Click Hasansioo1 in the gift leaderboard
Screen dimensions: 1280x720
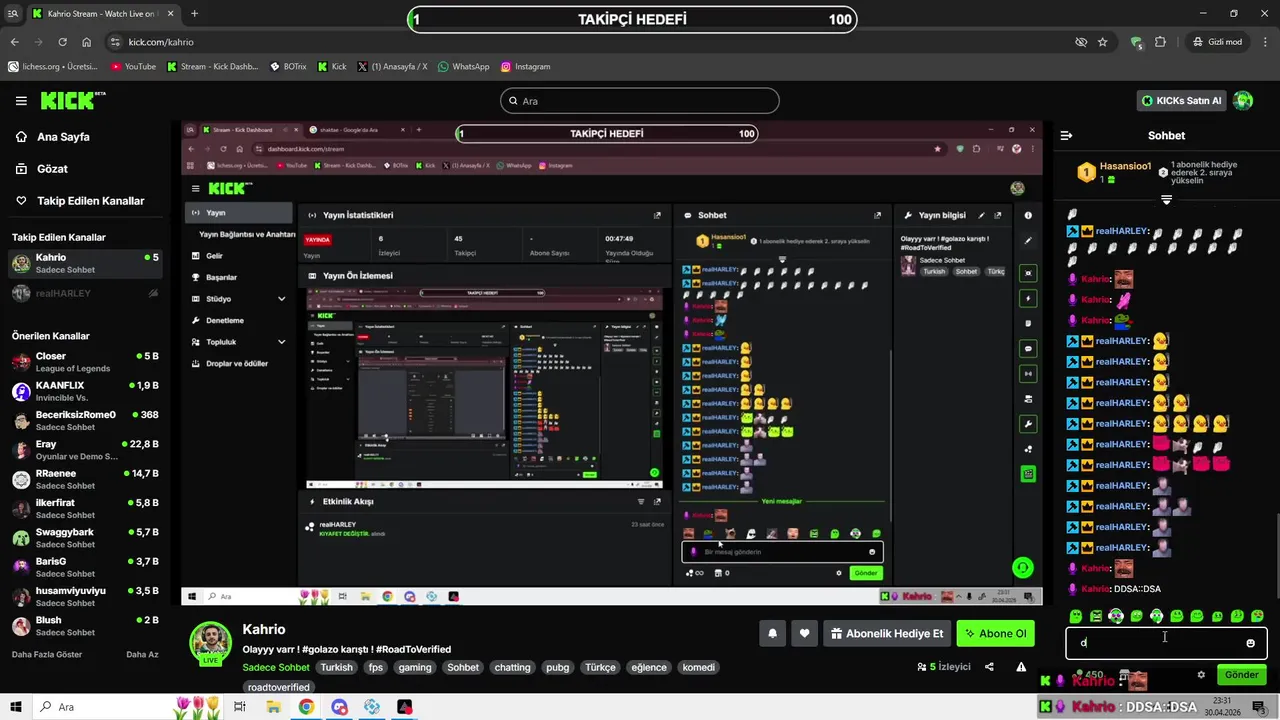click(1125, 166)
